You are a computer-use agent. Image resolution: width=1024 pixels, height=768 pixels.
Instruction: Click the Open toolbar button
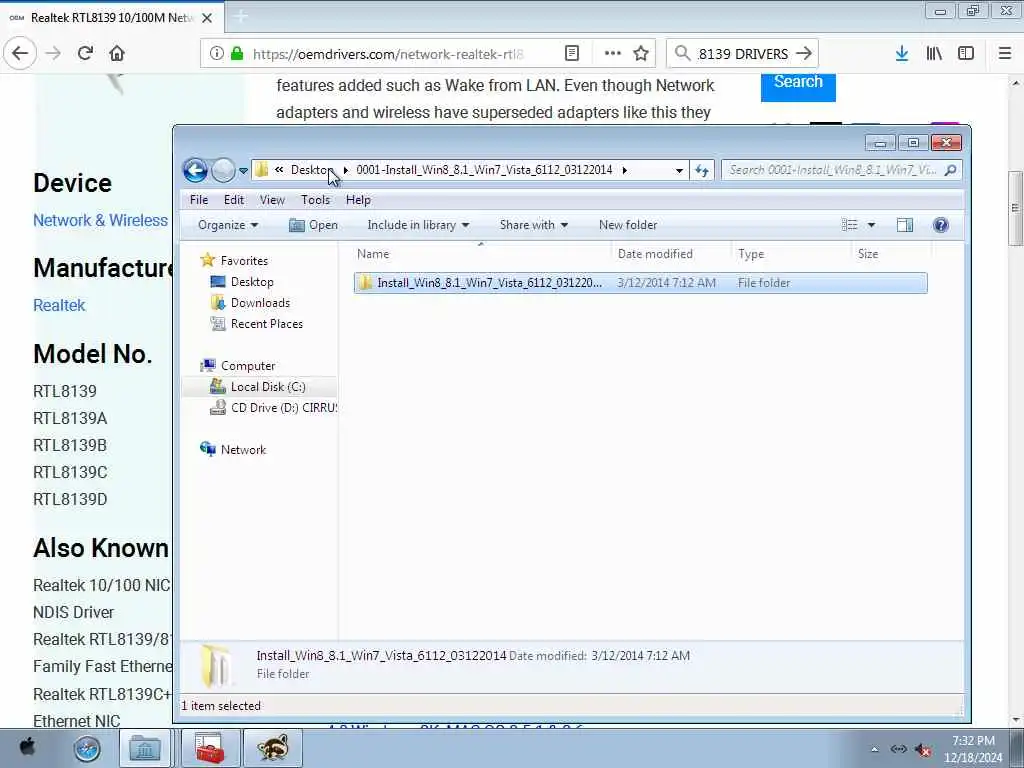tap(313, 225)
